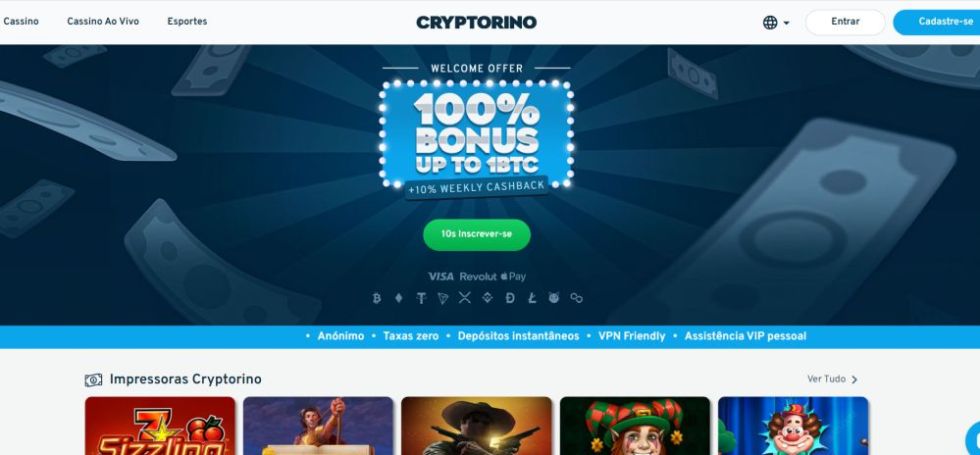Image resolution: width=980 pixels, height=455 pixels.
Task: Click the banknote icon beside Impressoras Cryptorino
Action: point(93,379)
